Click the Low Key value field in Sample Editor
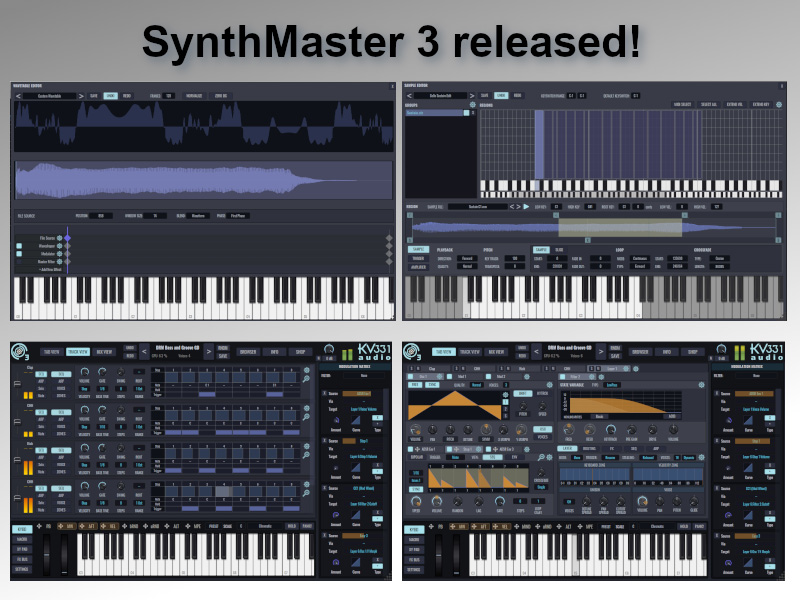This screenshot has width=800, height=600. [x=556, y=207]
